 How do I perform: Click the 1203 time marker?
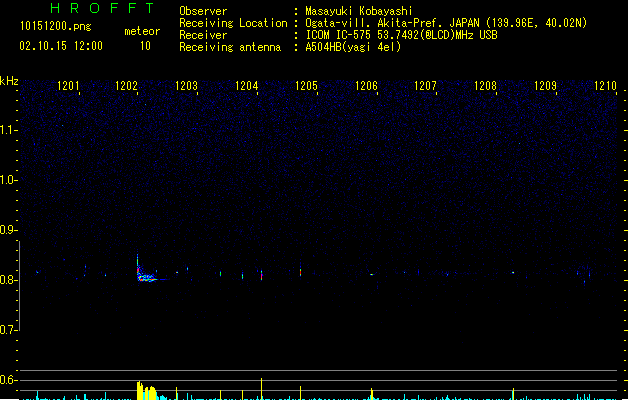187,86
